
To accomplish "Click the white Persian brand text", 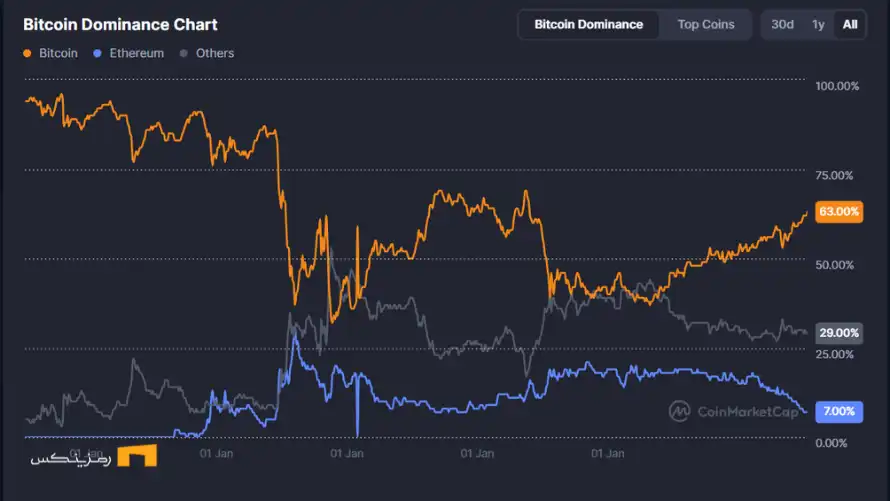I will click(68, 458).
